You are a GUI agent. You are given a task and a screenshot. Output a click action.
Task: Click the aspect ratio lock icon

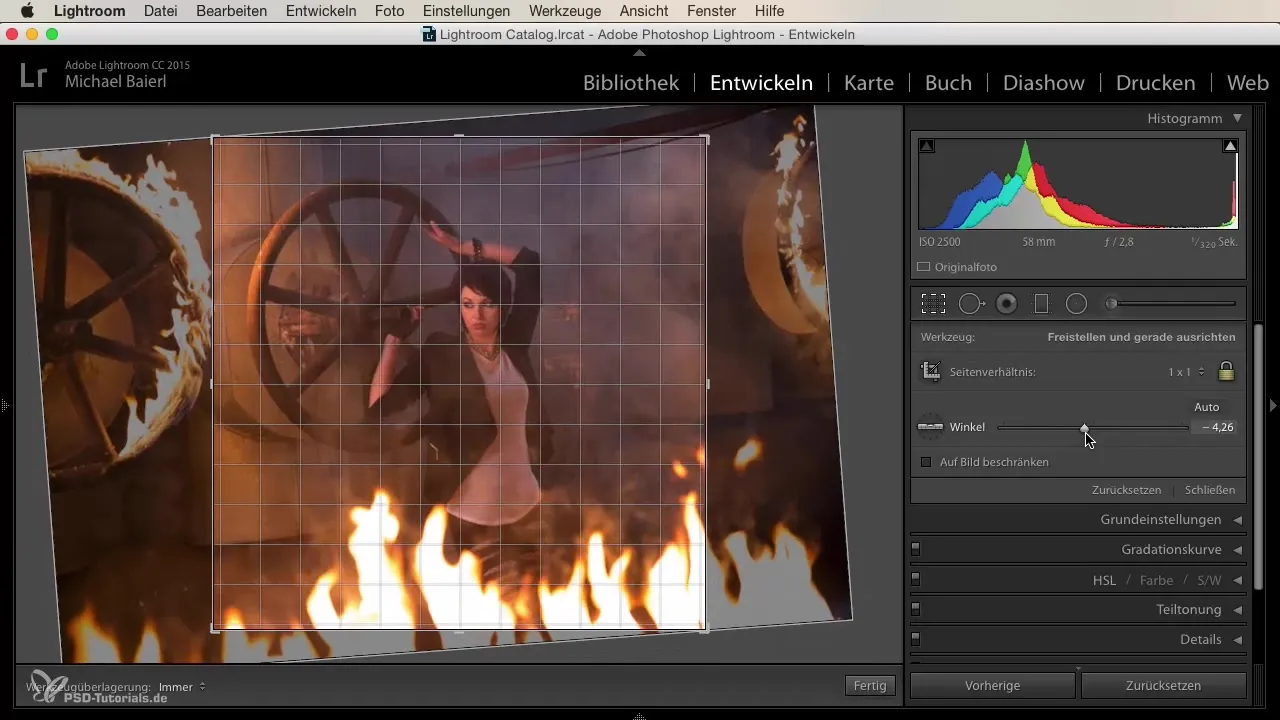[x=1226, y=371]
